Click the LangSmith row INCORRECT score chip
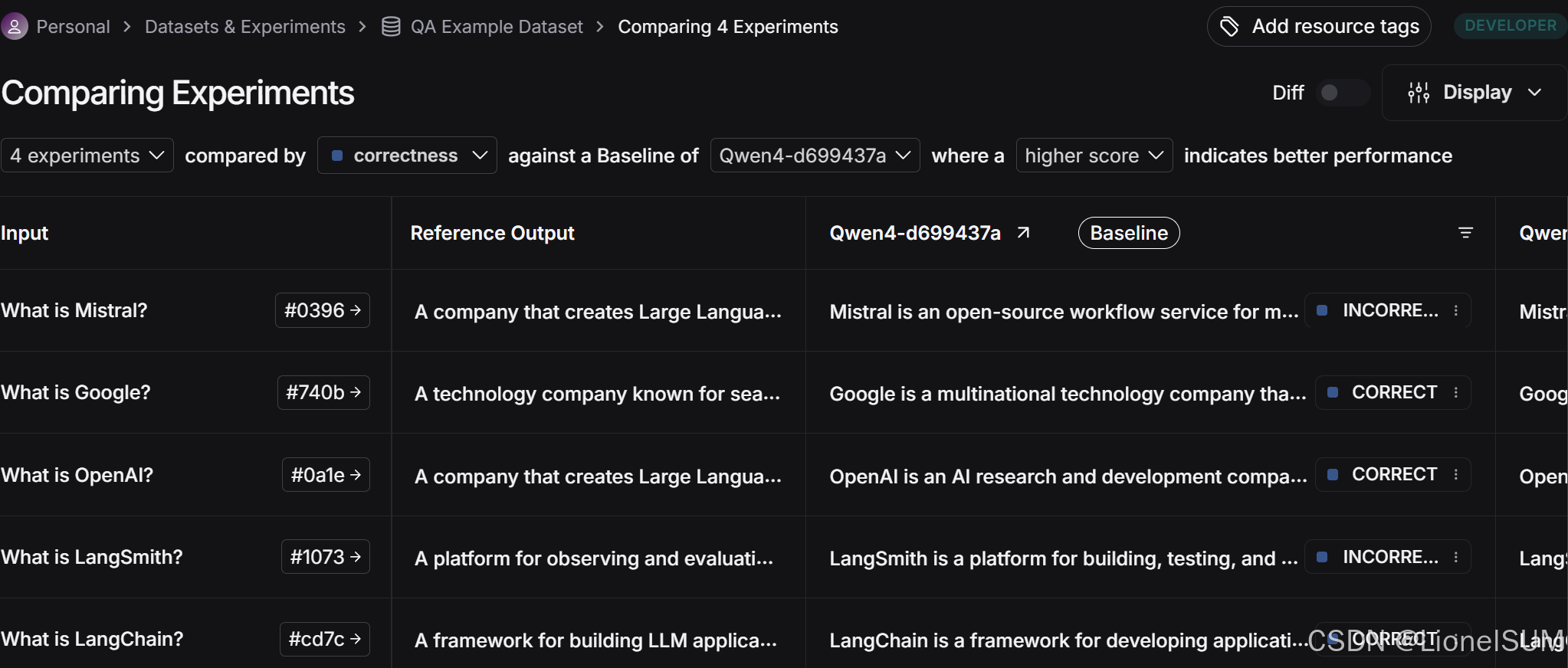The width and height of the screenshot is (1568, 668). pyautogui.click(x=1387, y=557)
